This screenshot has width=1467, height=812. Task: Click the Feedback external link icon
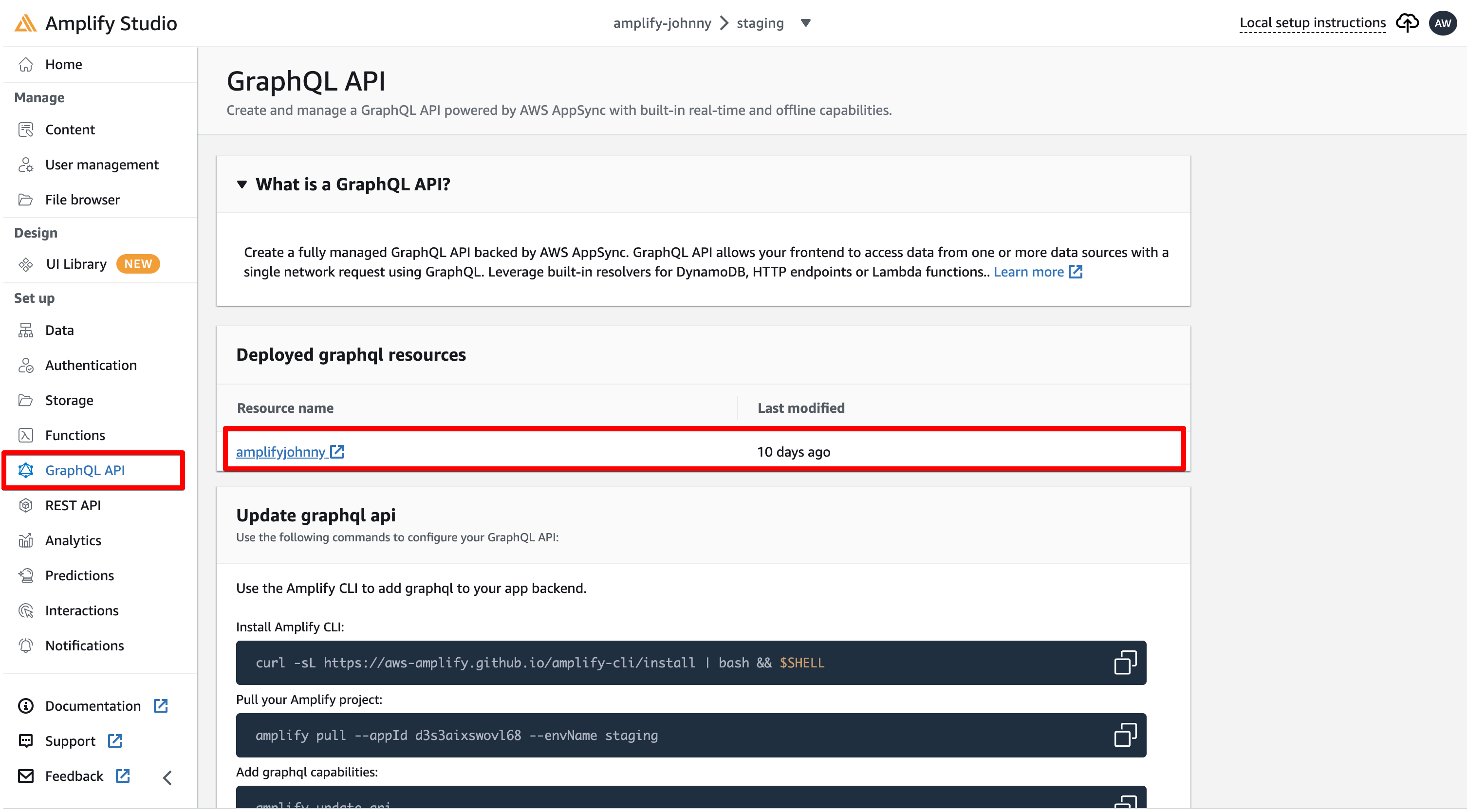(122, 776)
